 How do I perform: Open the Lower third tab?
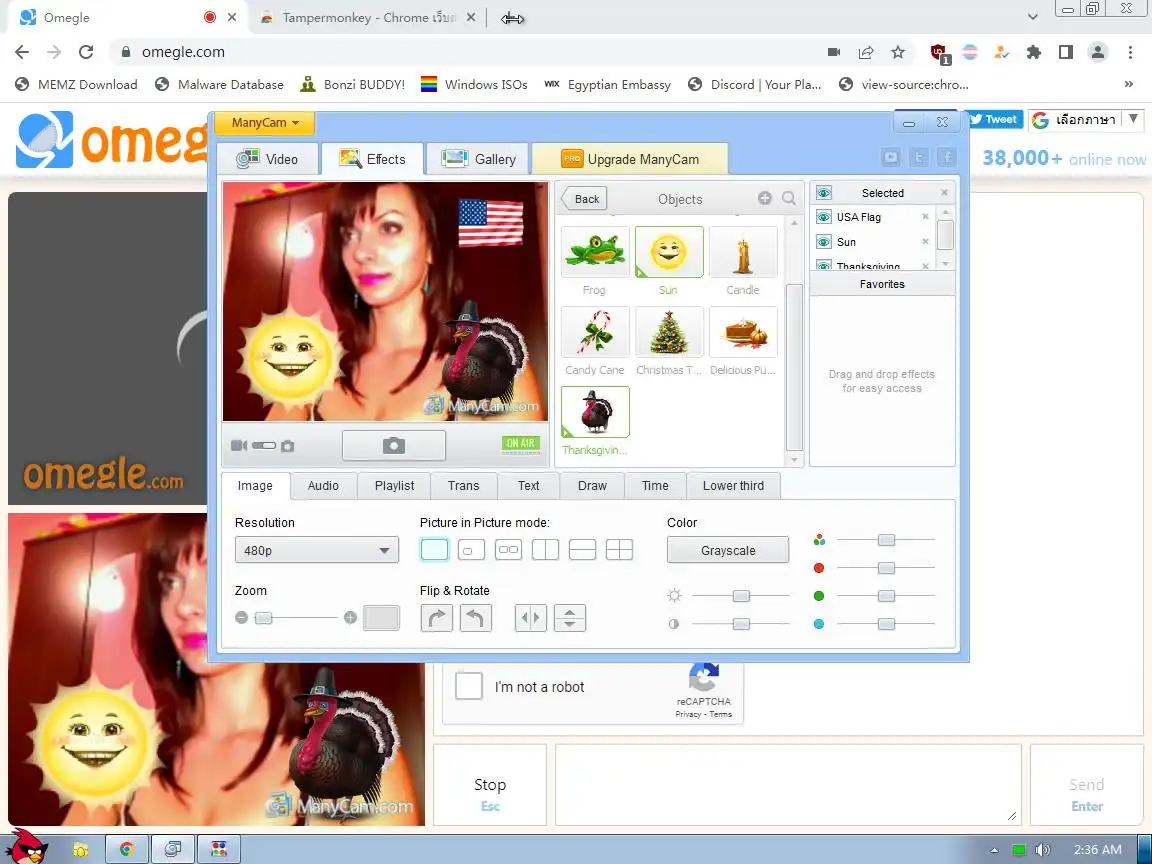click(x=733, y=486)
